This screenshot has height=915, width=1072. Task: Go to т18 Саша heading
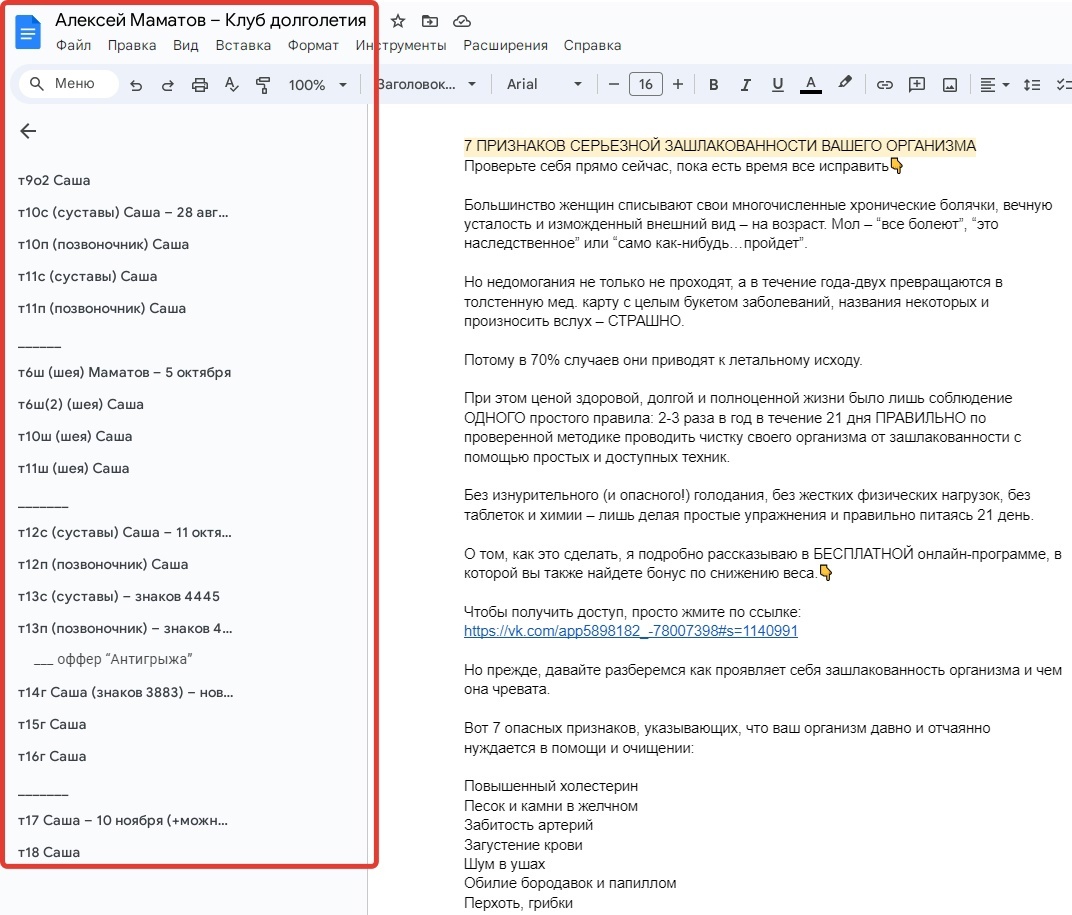tap(49, 853)
